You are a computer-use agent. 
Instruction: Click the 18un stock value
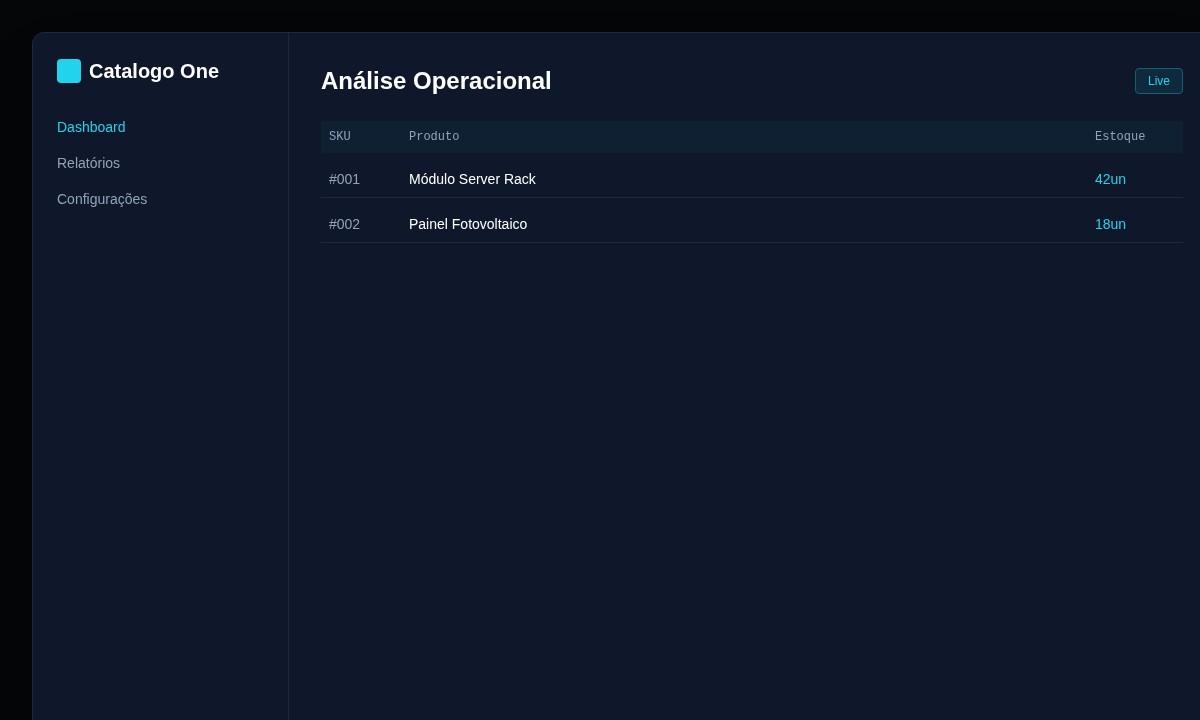pos(1110,224)
